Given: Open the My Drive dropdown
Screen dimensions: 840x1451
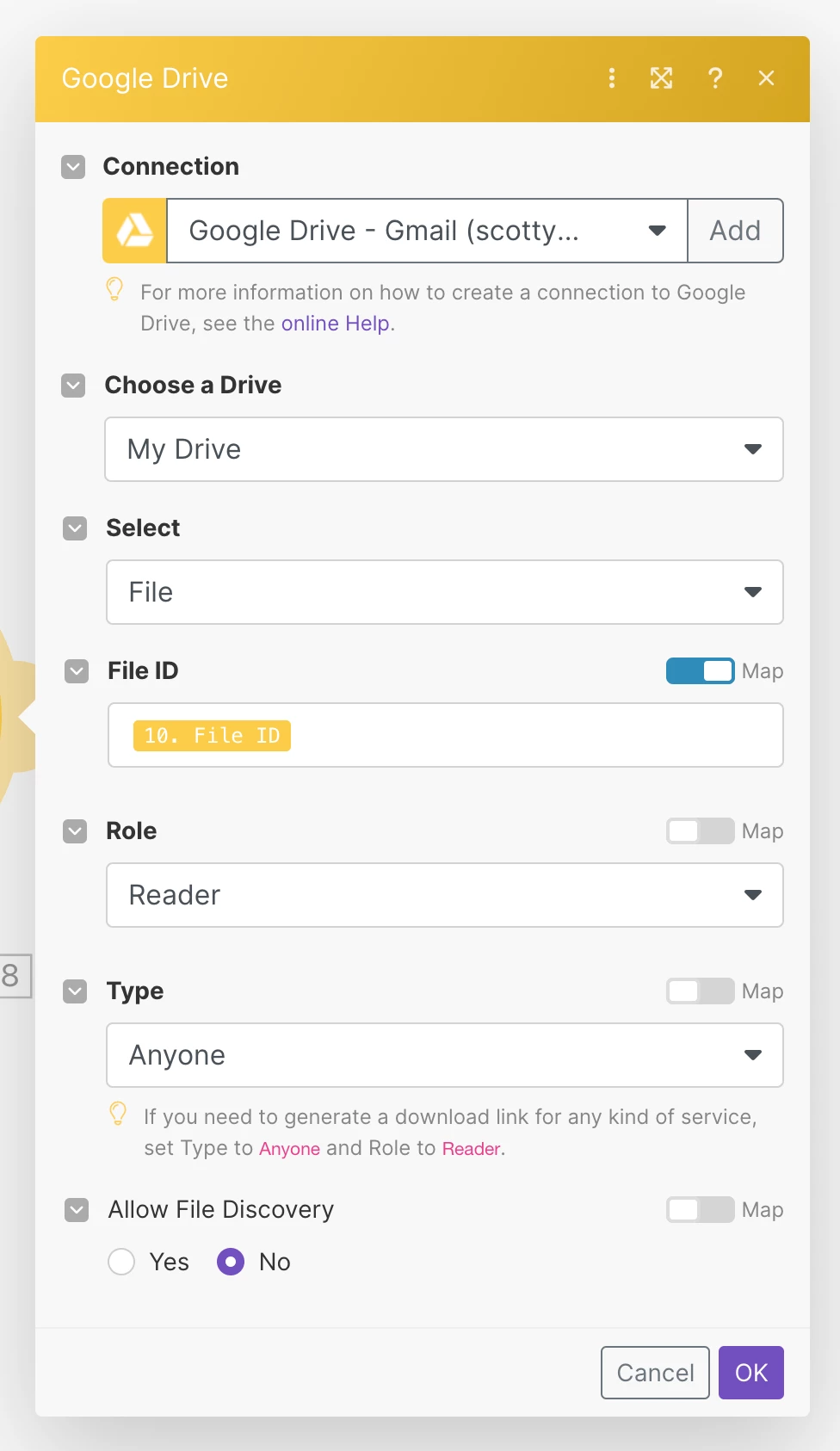Looking at the screenshot, I should [444, 449].
